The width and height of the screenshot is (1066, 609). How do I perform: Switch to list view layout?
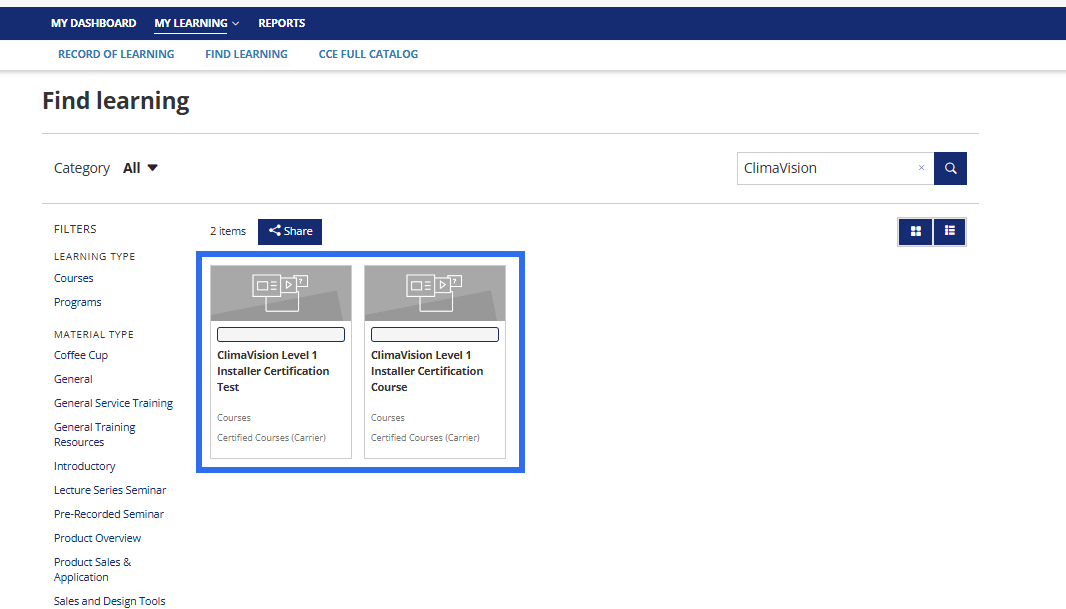[x=950, y=232]
